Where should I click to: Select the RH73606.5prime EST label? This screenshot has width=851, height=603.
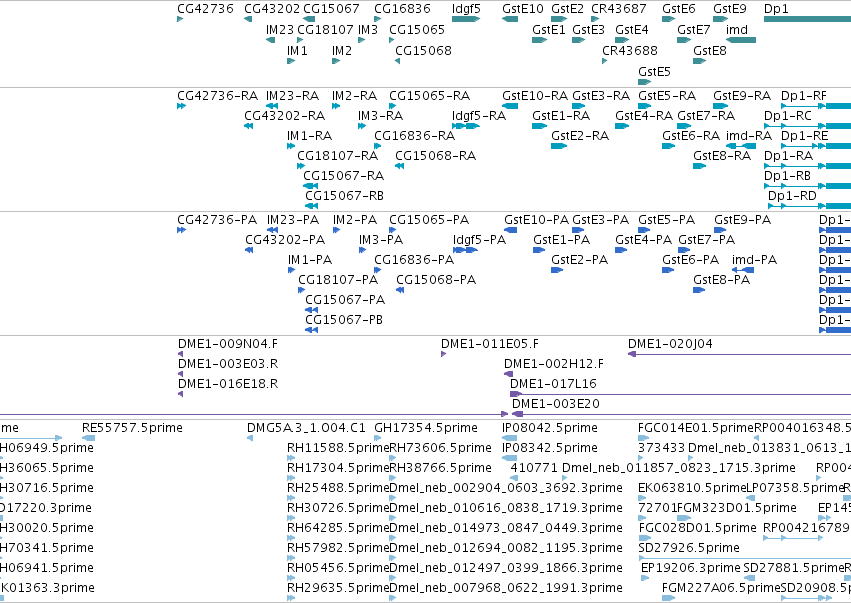441,448
